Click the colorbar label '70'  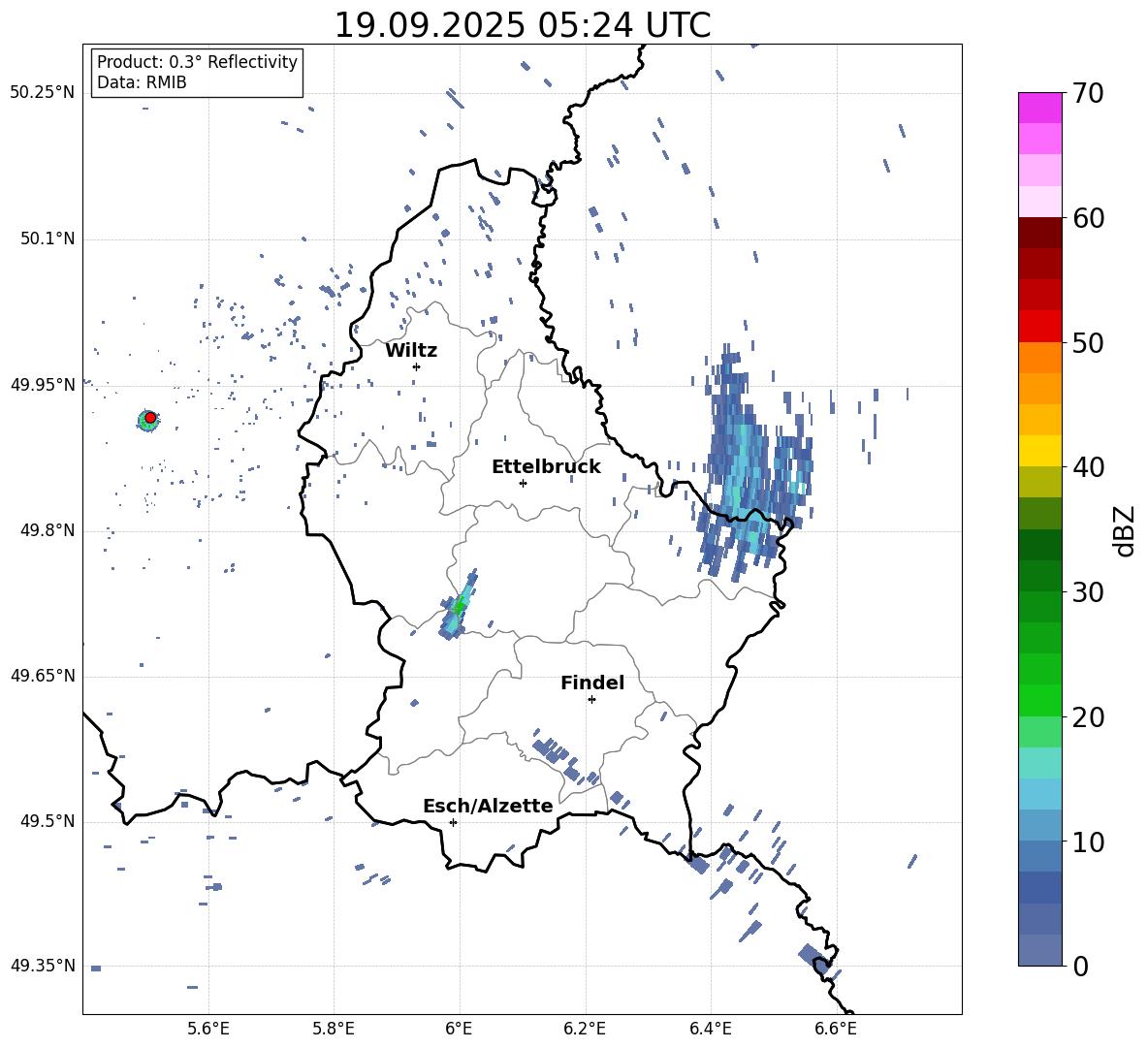pyautogui.click(x=1088, y=93)
